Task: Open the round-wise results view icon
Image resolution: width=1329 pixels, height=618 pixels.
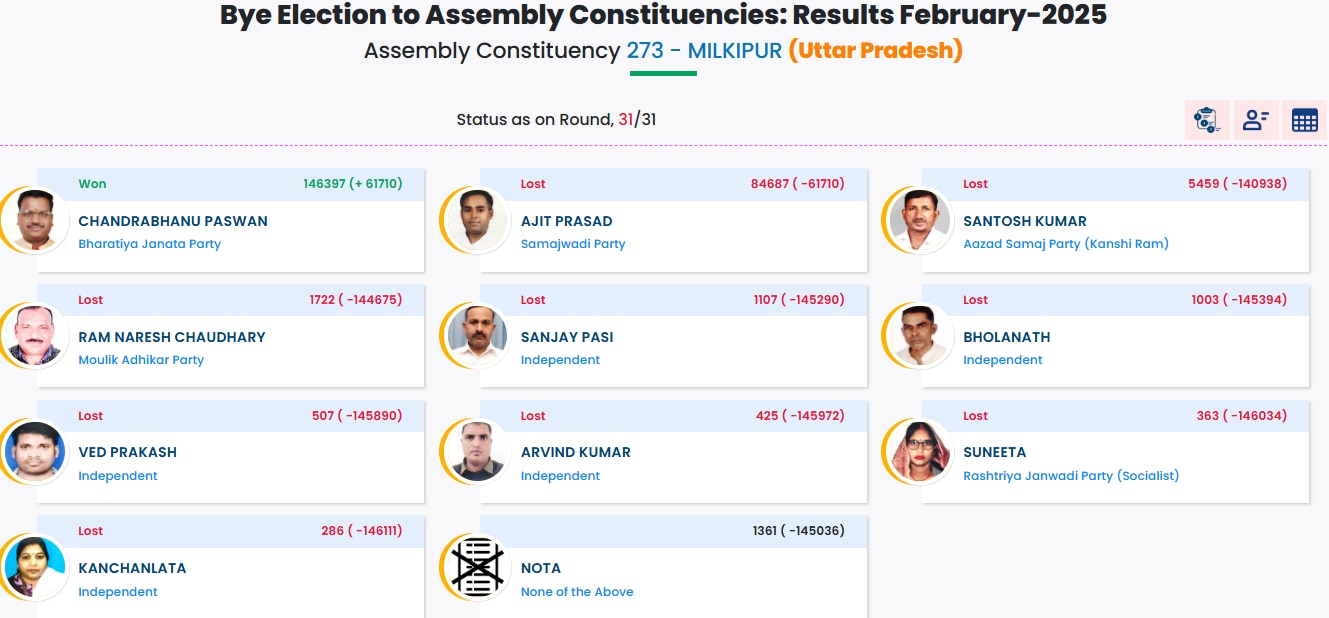Action: tap(1207, 120)
